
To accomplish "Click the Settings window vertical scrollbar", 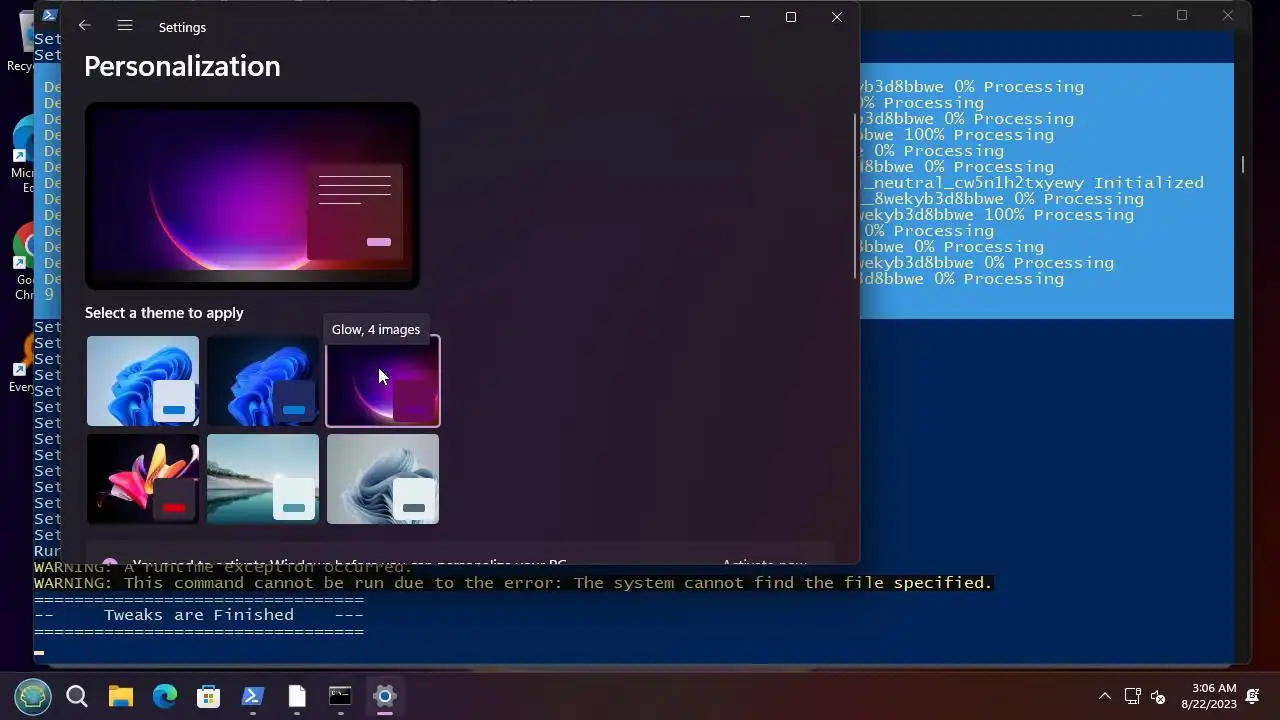I will pyautogui.click(x=855, y=195).
